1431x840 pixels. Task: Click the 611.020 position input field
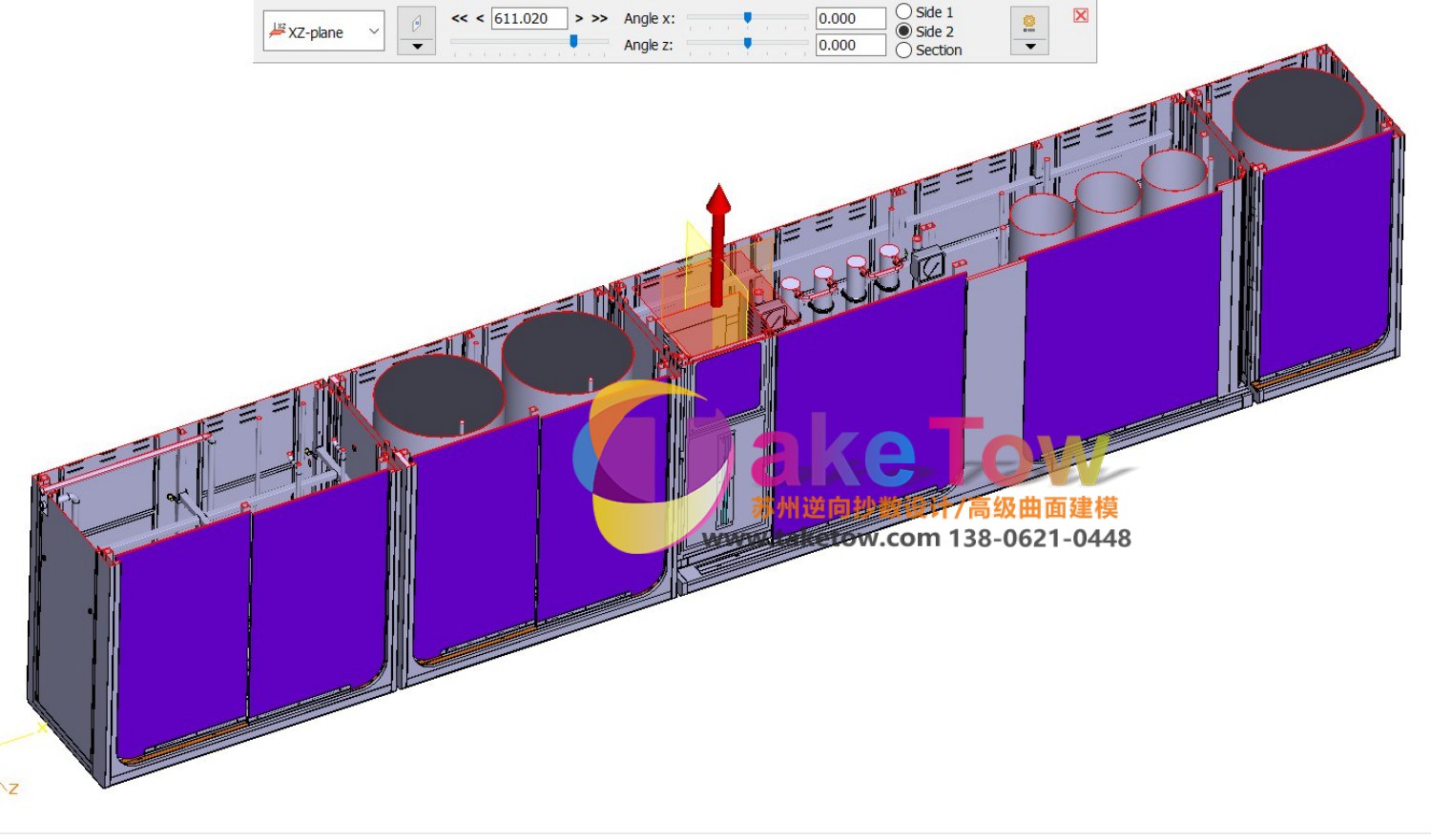(529, 18)
